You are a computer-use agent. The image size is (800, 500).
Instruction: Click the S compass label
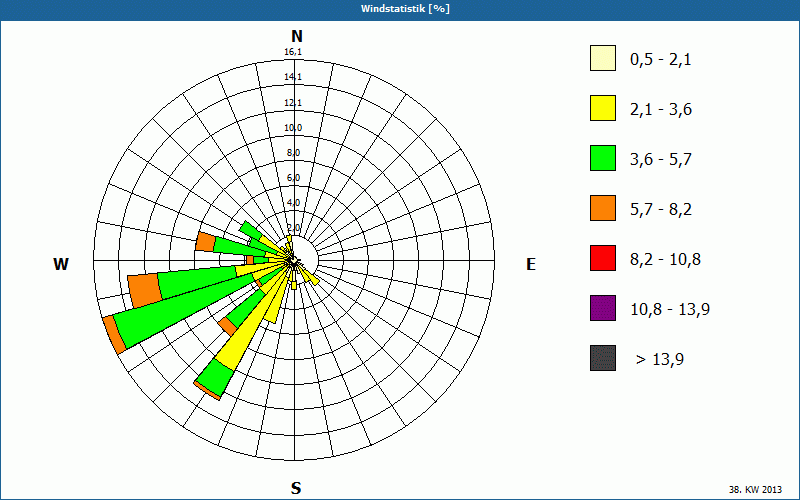pyautogui.click(x=296, y=488)
